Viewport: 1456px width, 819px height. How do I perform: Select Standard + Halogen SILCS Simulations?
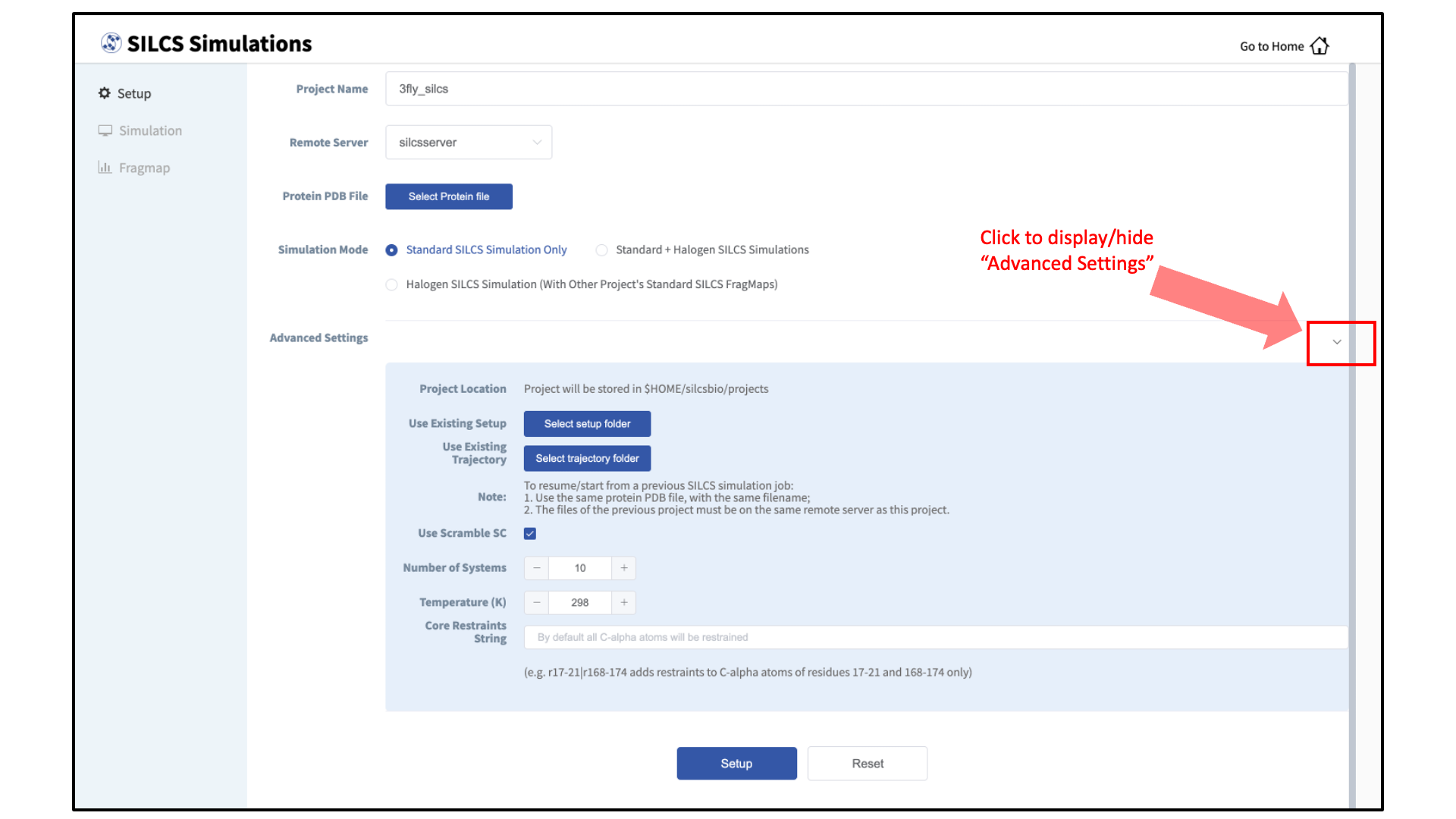point(602,250)
